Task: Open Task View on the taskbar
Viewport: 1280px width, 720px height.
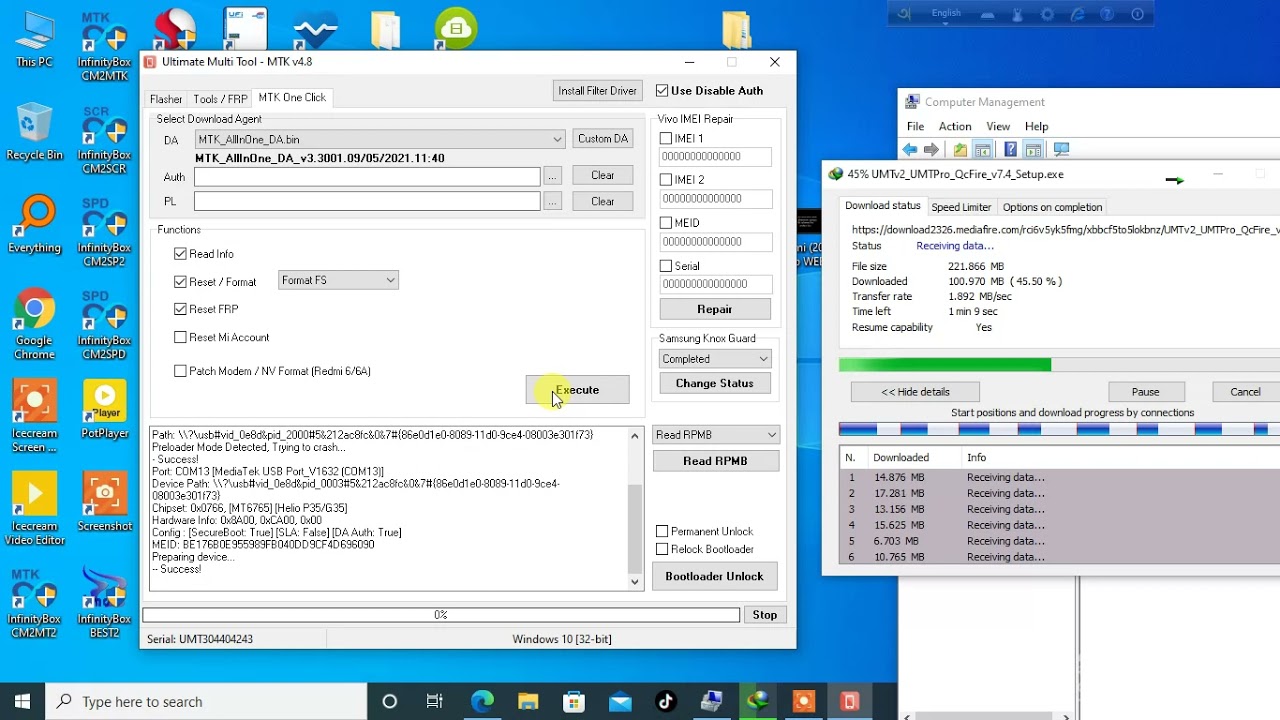Action: 435,701
